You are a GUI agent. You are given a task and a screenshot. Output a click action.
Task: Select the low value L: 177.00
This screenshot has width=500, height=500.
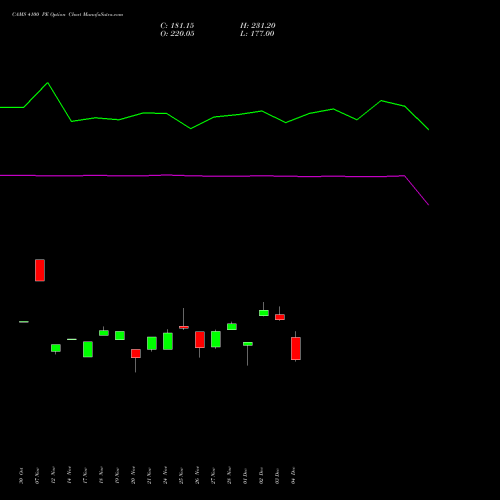point(257,34)
